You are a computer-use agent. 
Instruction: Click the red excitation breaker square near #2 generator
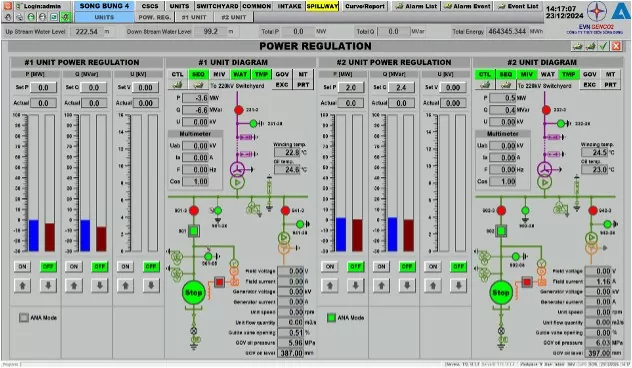click(527, 282)
